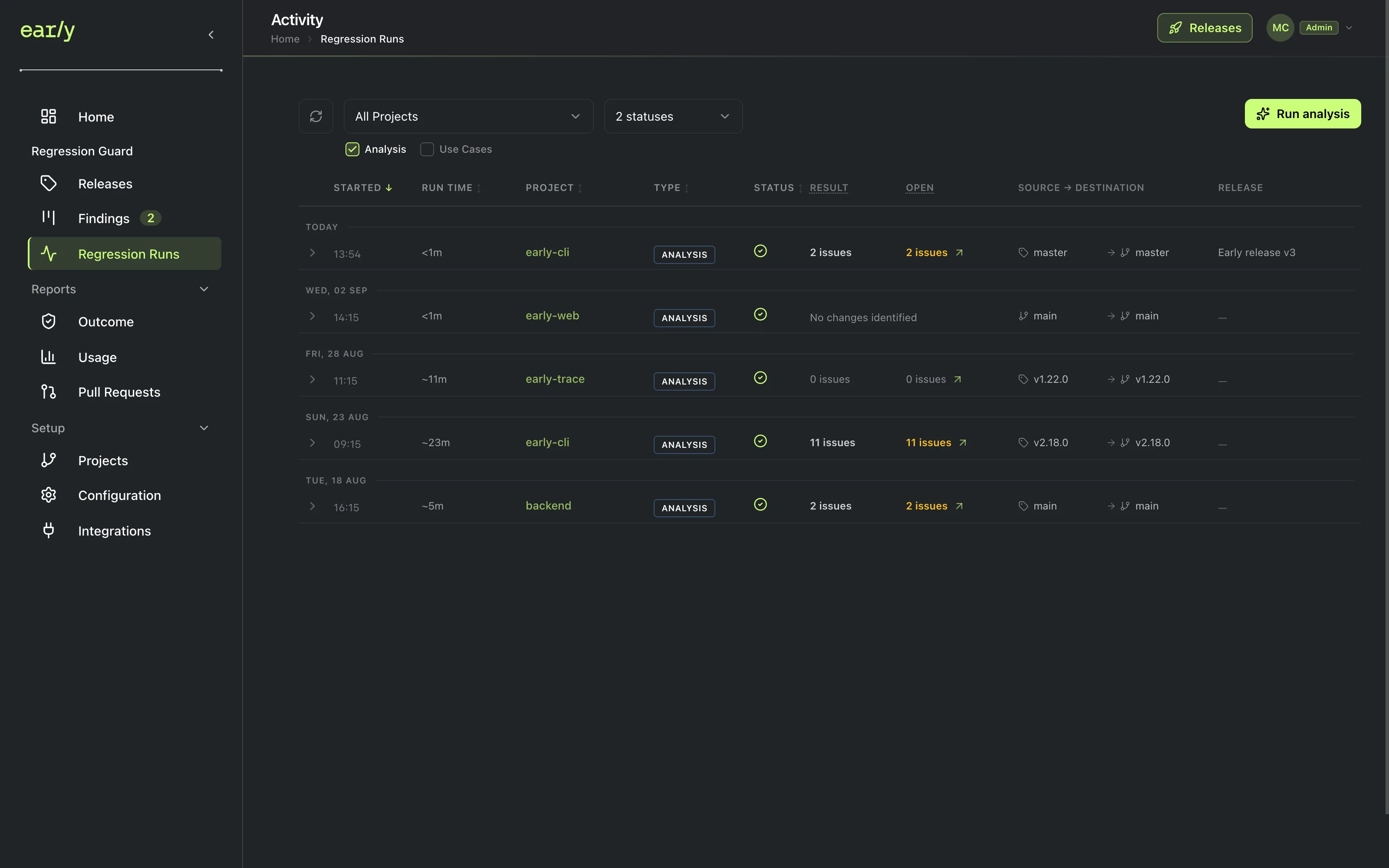Image resolution: width=1389 pixels, height=868 pixels.
Task: Click the Releases tag icon in sidebar
Action: [x=49, y=184]
